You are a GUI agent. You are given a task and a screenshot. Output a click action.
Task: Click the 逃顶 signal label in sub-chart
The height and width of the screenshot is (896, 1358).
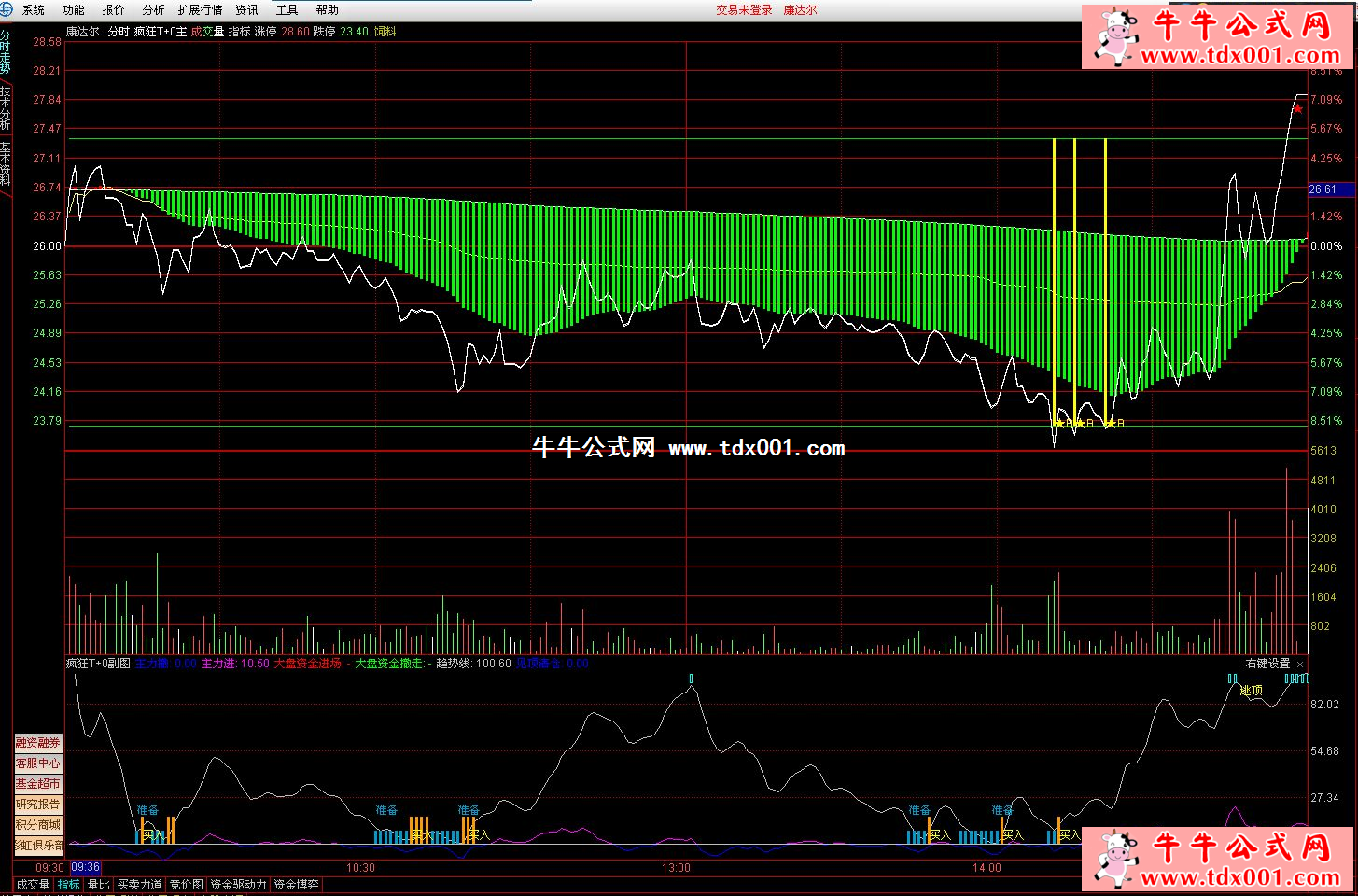coord(1252,691)
